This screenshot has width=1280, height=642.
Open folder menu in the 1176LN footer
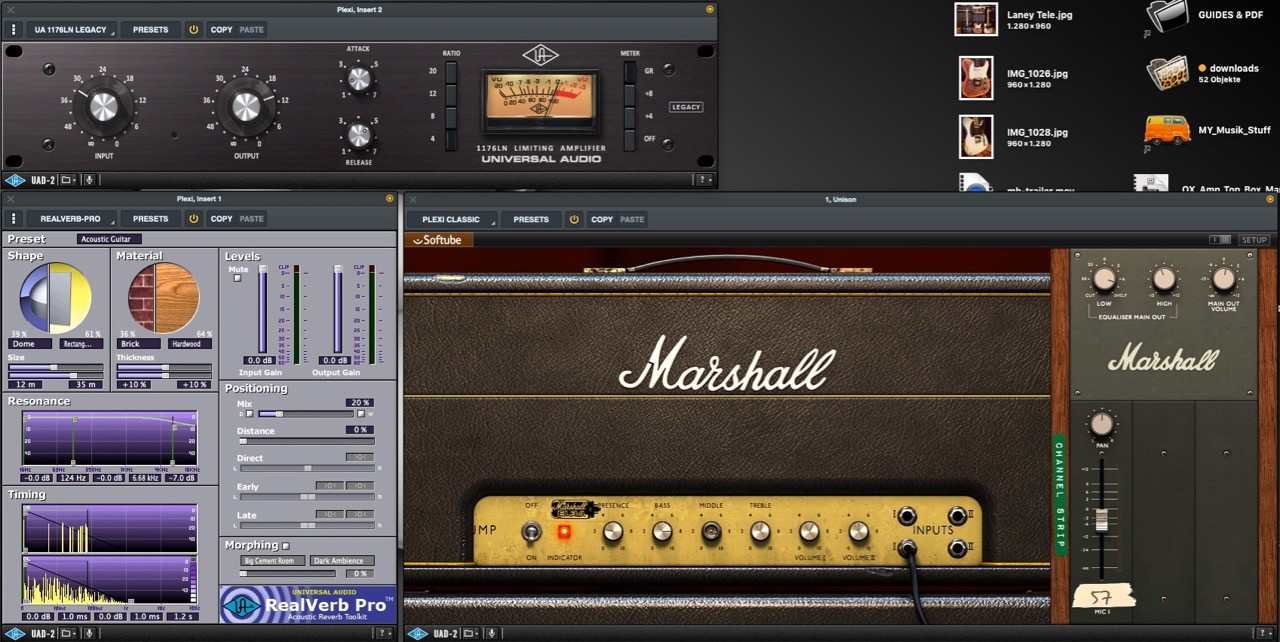pos(68,180)
